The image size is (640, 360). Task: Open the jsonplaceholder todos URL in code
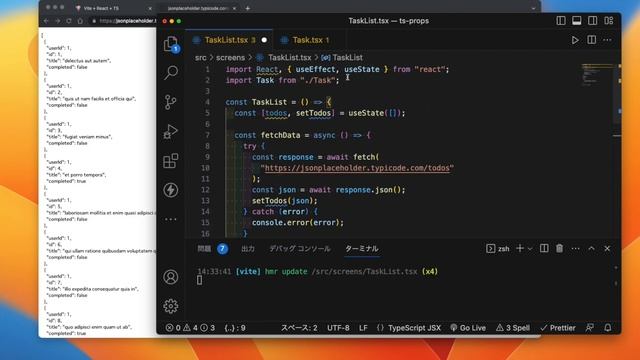357,168
